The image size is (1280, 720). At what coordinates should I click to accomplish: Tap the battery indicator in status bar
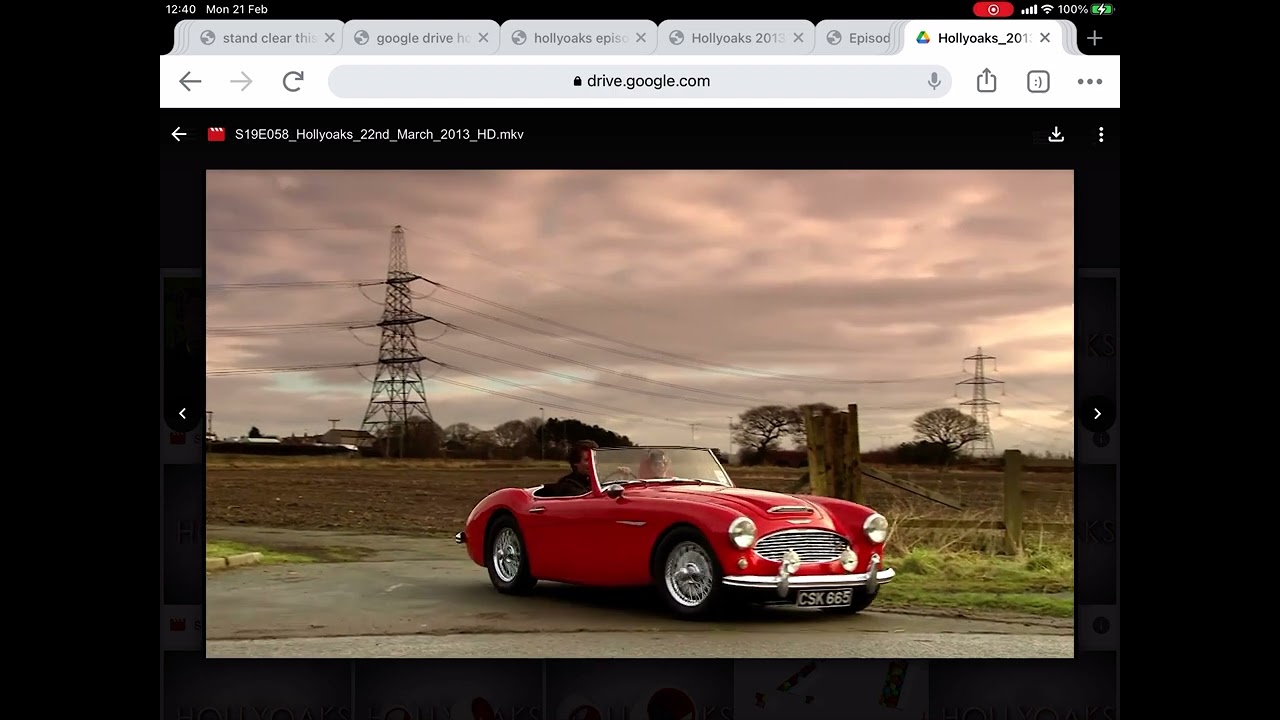click(1103, 9)
